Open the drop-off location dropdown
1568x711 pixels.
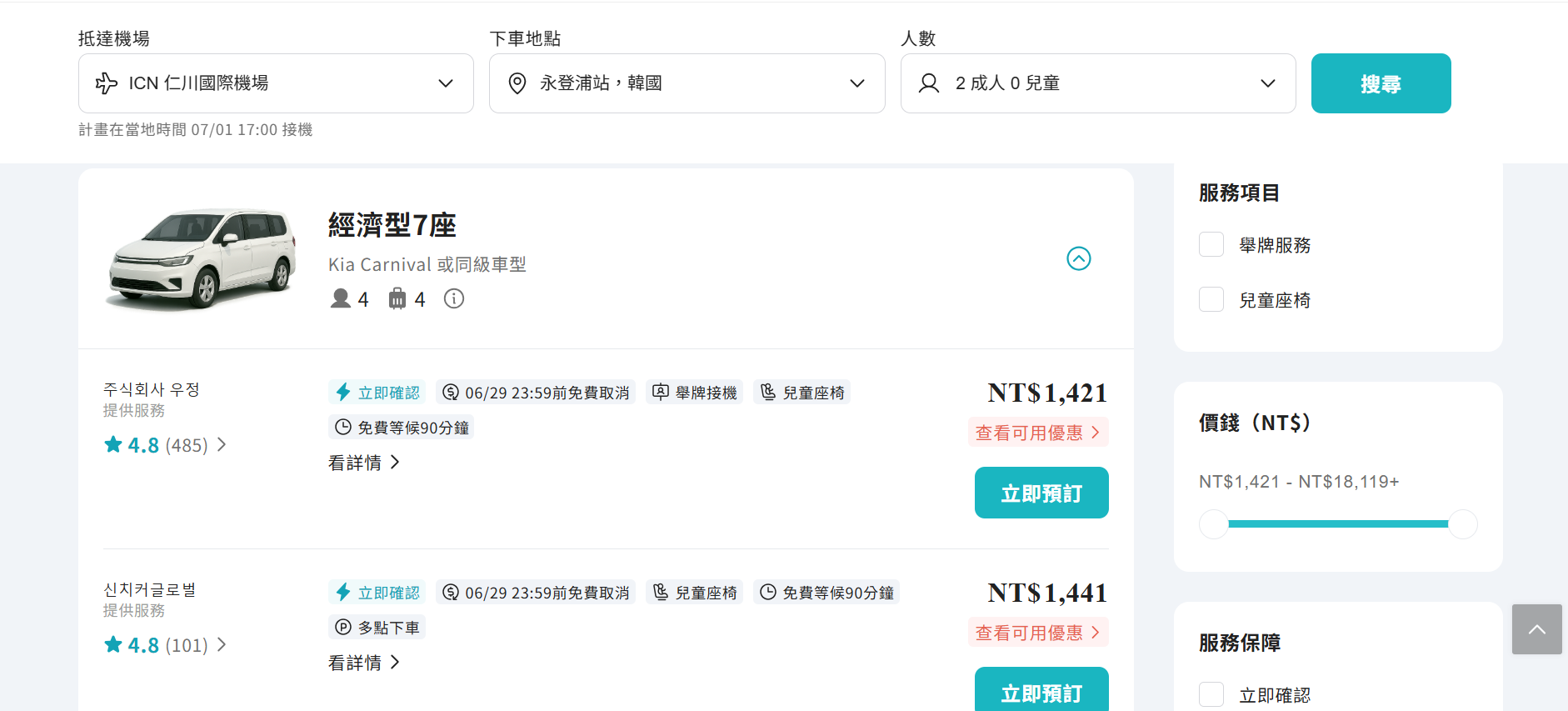(687, 83)
